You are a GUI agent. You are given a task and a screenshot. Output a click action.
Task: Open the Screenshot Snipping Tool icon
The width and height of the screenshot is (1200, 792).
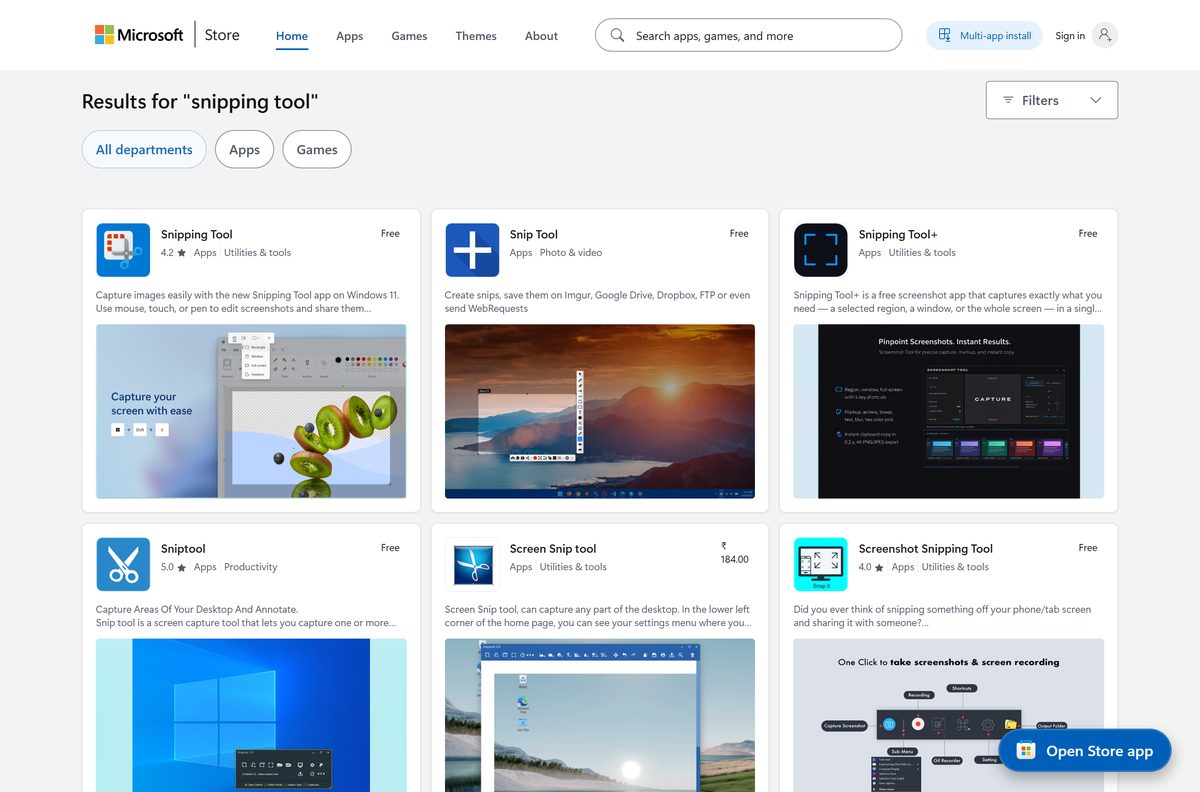[x=821, y=564]
